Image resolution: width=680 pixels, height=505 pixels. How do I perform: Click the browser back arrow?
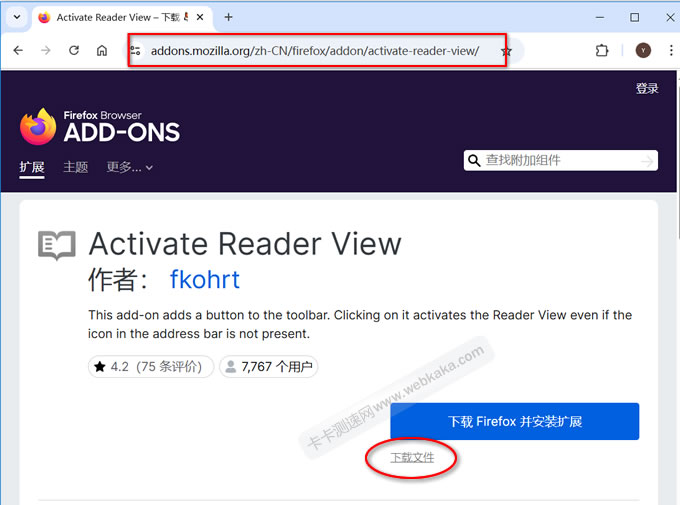tap(18, 51)
